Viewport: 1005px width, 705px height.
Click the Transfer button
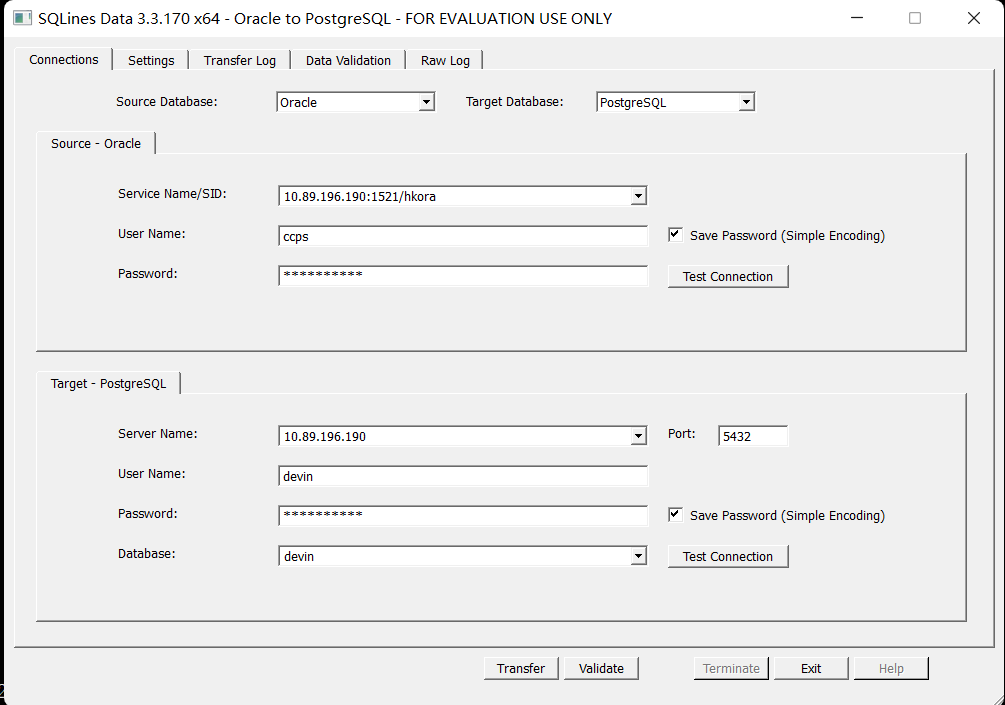[520, 668]
